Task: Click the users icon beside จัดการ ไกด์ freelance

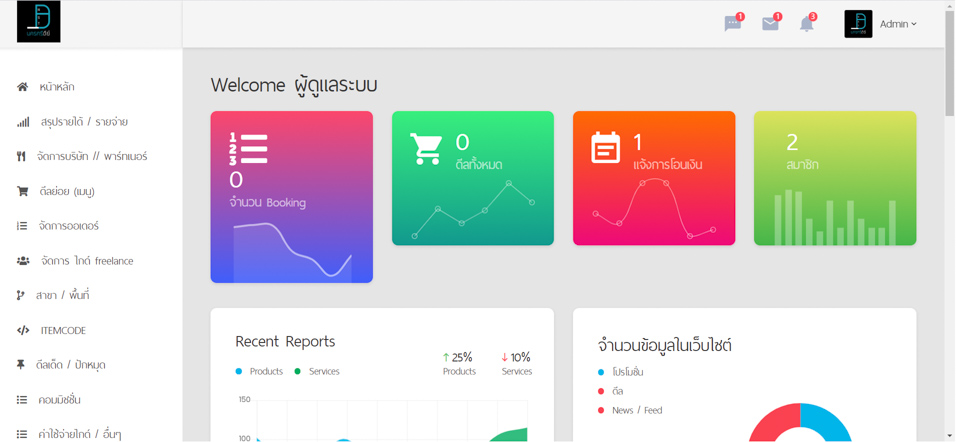Action: 22,261
